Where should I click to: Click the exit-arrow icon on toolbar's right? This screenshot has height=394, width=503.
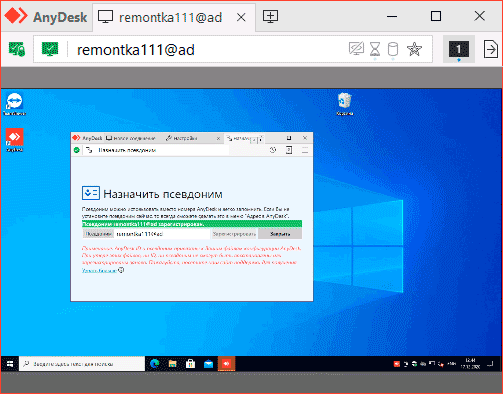click(491, 49)
